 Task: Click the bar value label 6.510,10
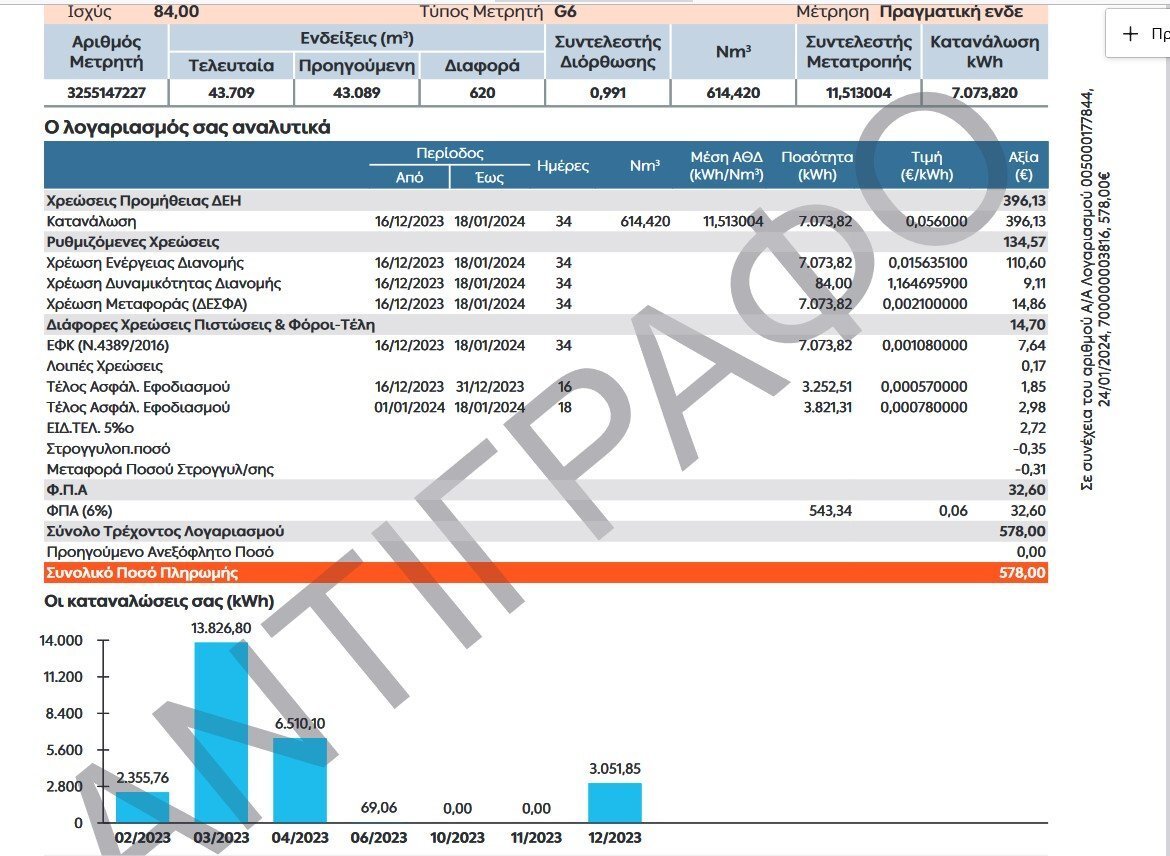300,724
